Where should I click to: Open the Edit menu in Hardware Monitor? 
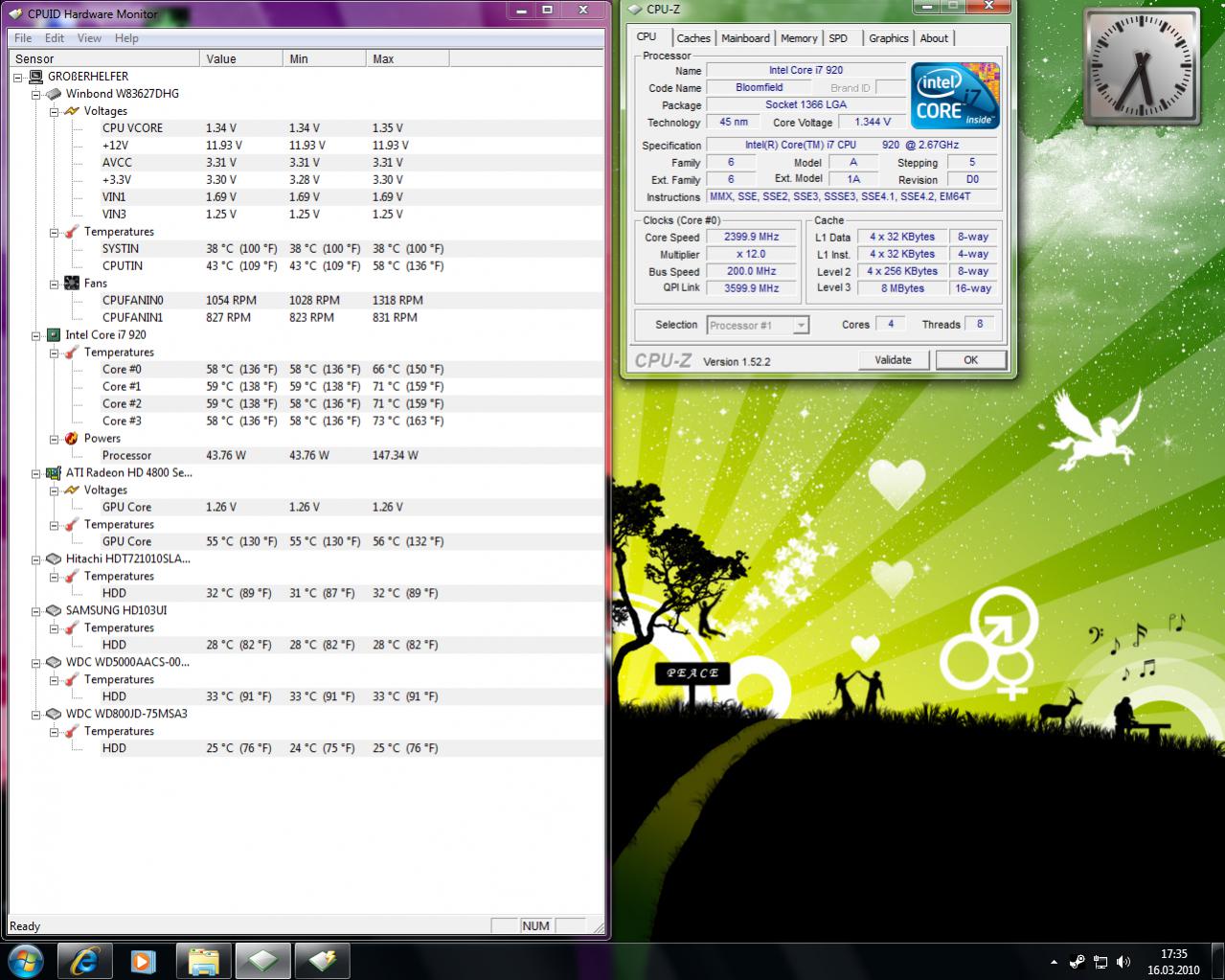point(55,38)
